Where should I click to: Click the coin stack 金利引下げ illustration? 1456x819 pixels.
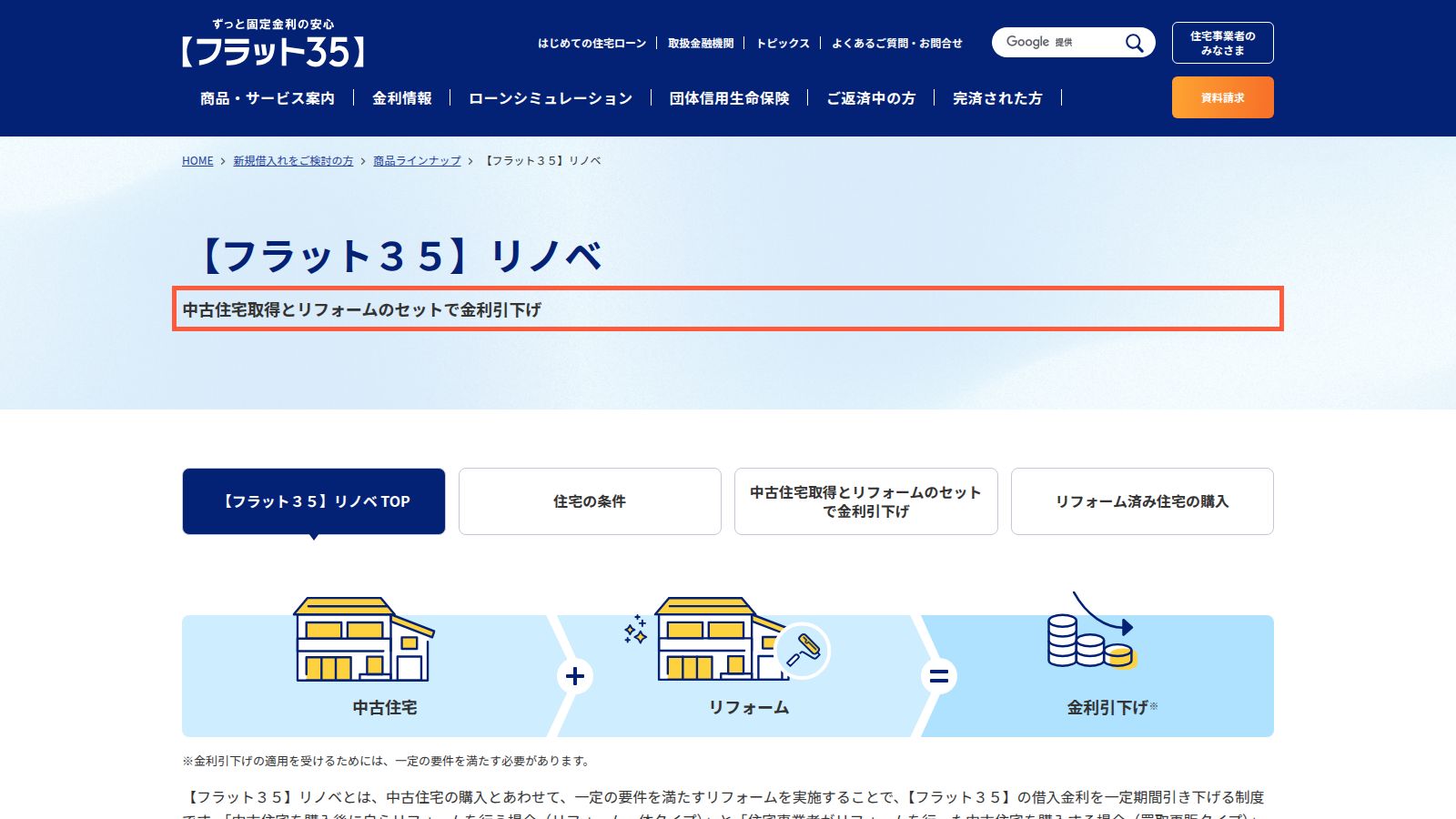click(1092, 630)
